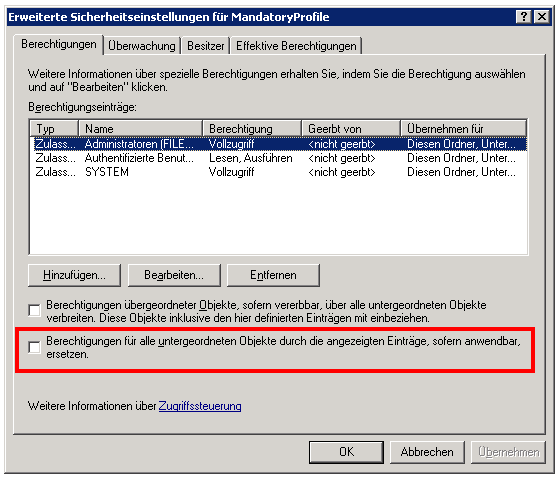Click the help question mark button
The width and height of the screenshot is (559, 482).
523,17
